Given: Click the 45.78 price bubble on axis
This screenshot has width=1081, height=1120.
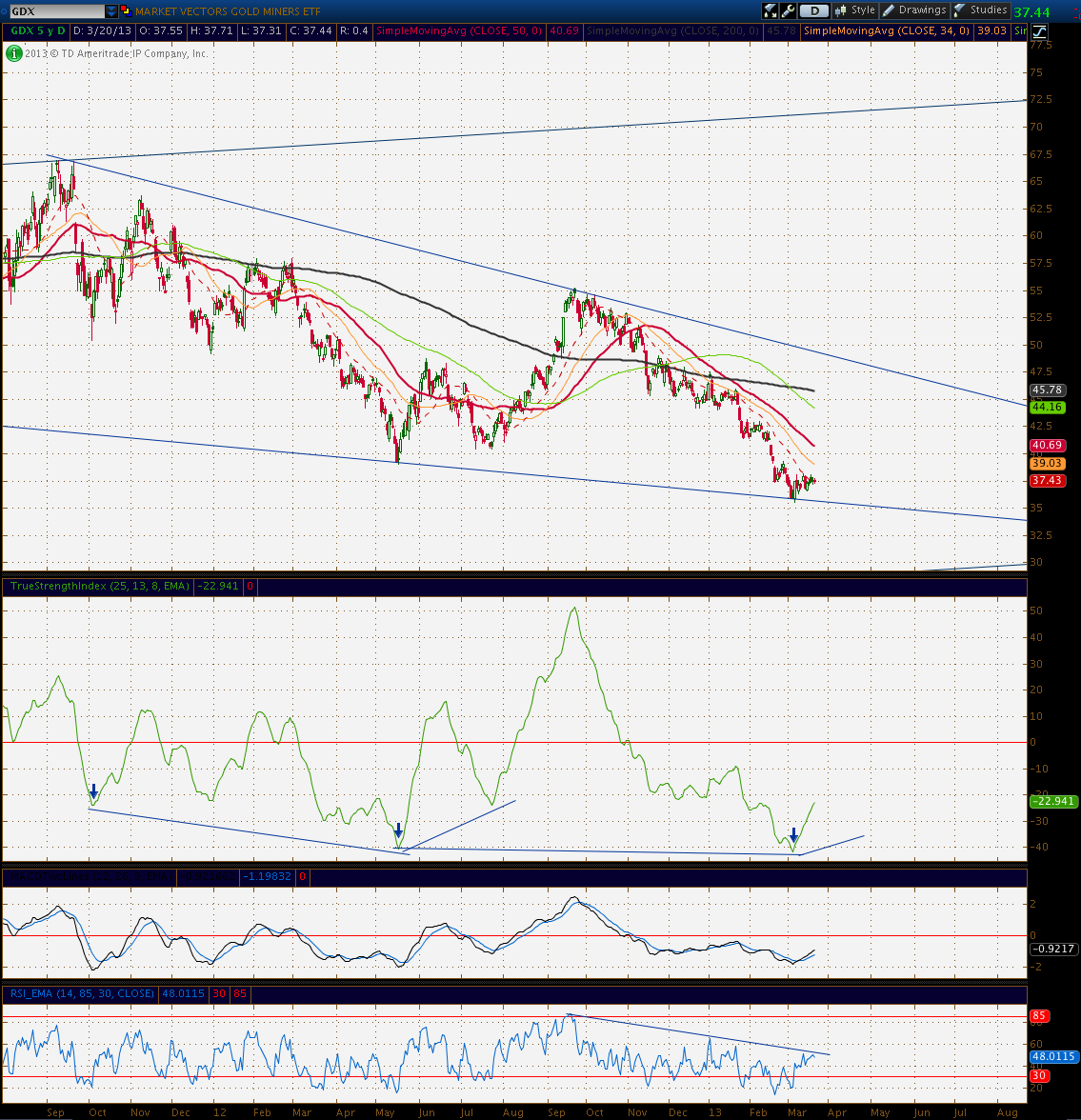Looking at the screenshot, I should 1047,390.
